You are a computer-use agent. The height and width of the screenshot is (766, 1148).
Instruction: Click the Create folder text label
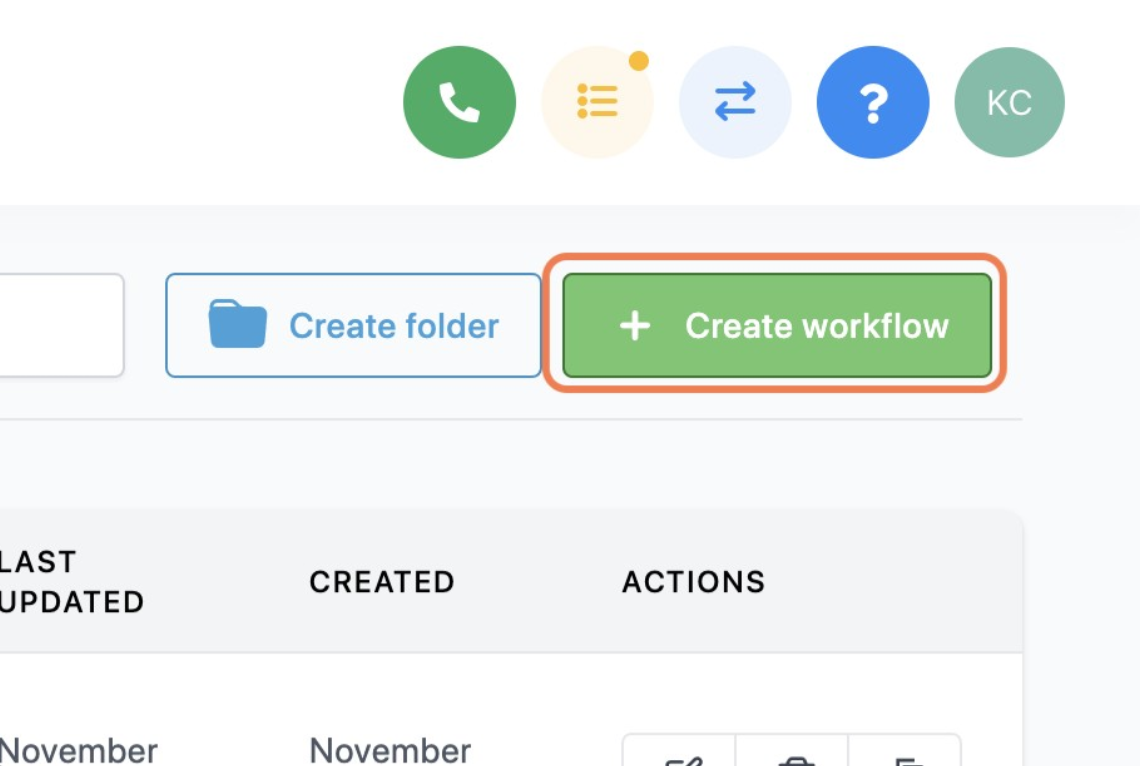tap(393, 325)
